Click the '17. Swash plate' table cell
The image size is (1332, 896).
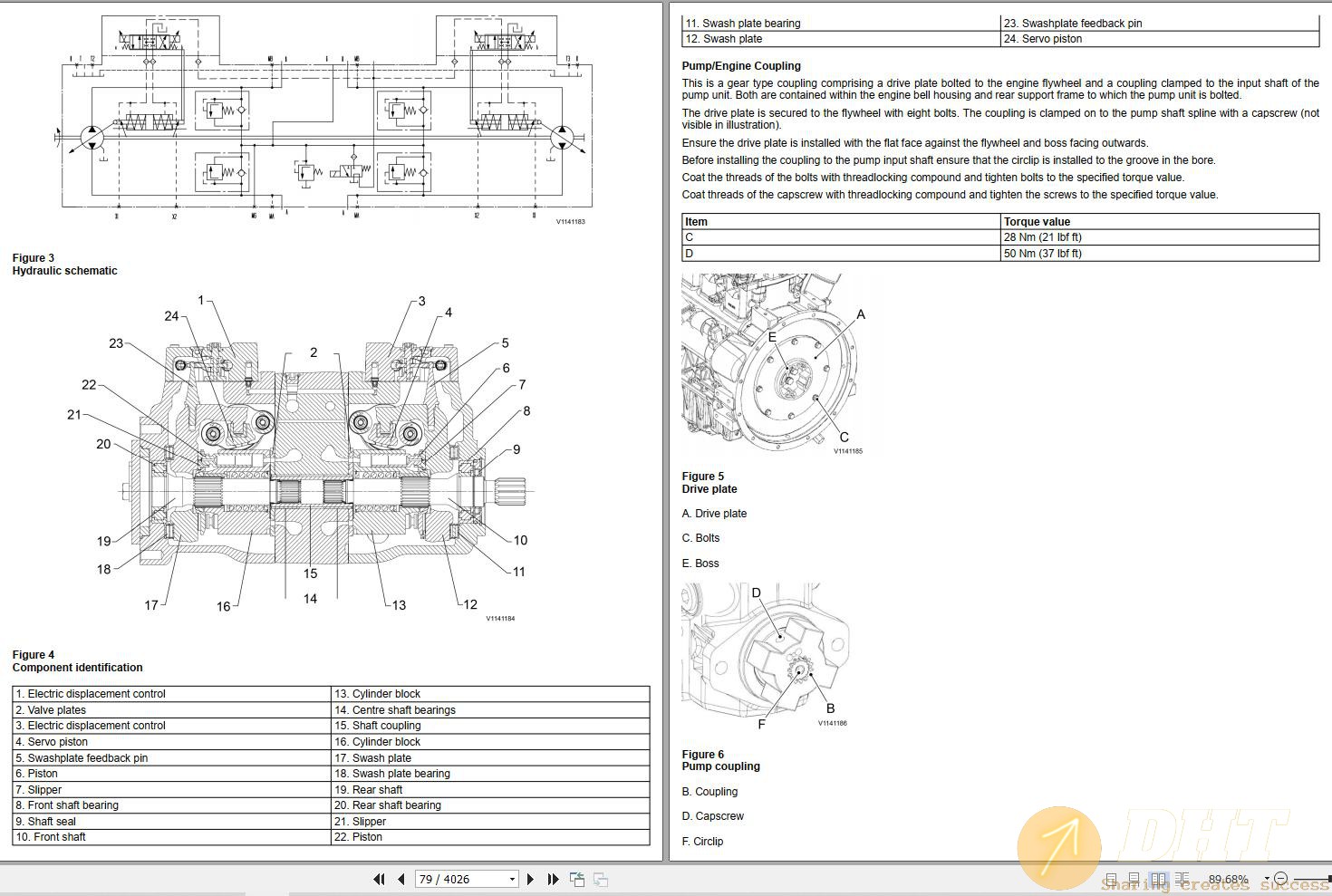490,758
